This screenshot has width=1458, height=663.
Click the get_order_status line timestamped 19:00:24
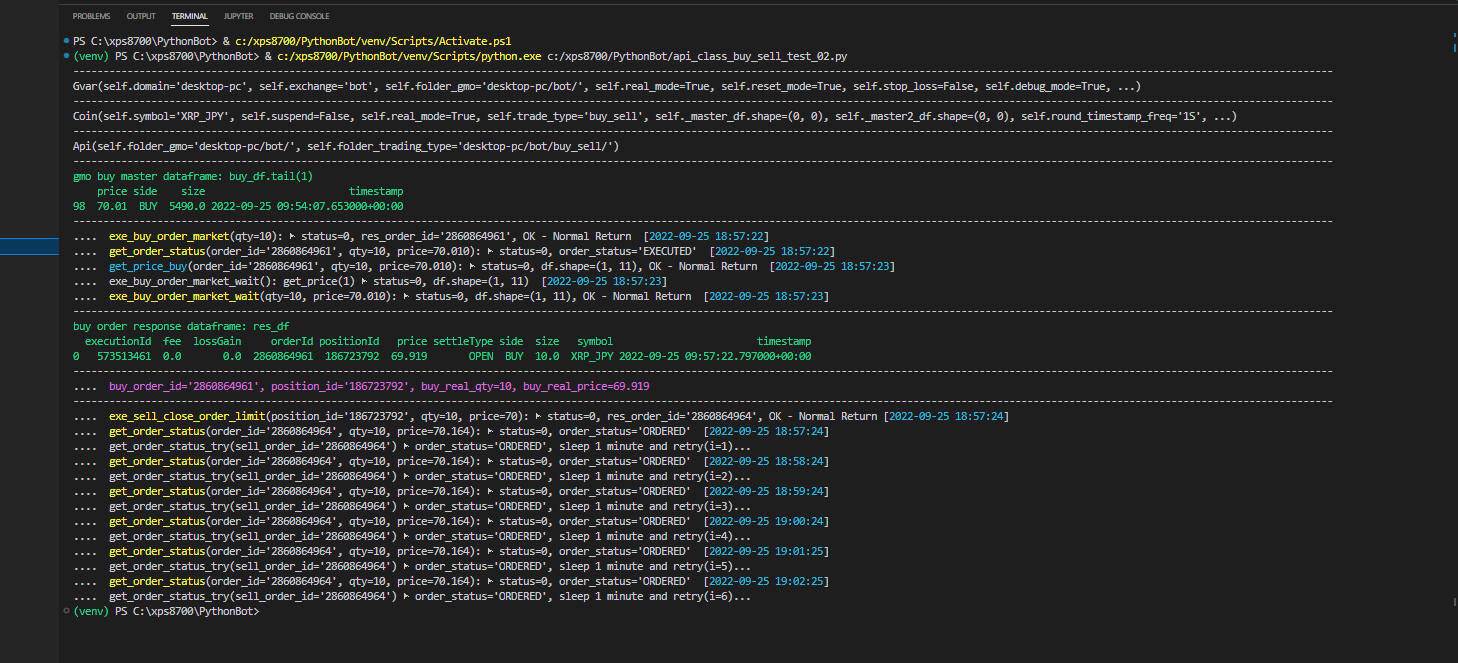tap(451, 521)
